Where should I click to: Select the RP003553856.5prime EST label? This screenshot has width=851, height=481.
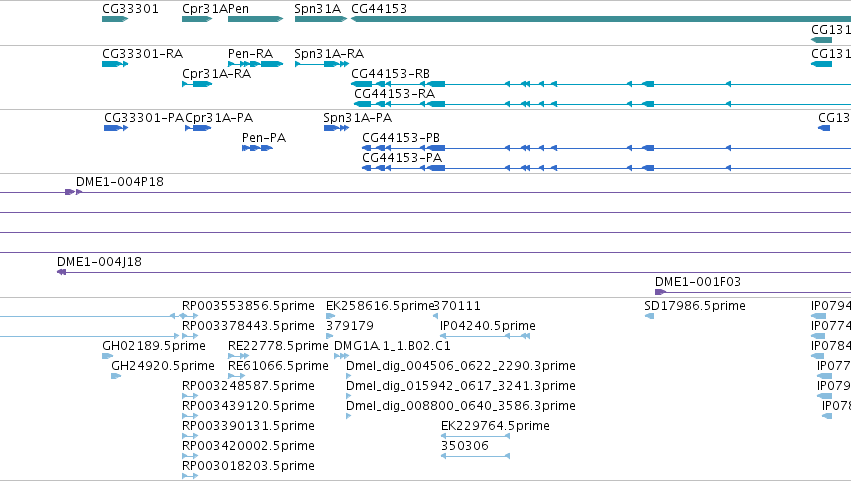(248, 306)
